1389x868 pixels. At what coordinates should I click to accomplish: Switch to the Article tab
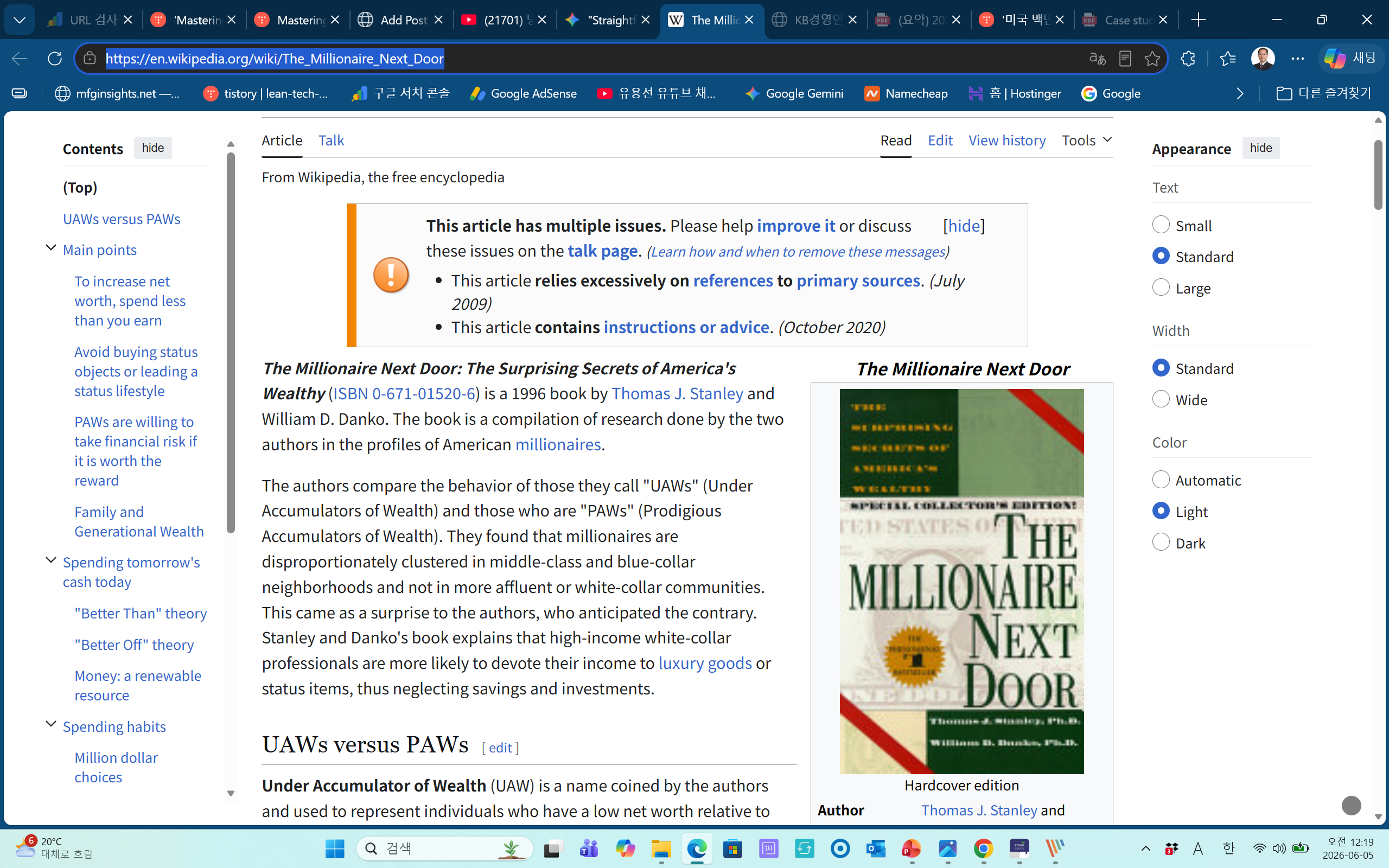[282, 140]
